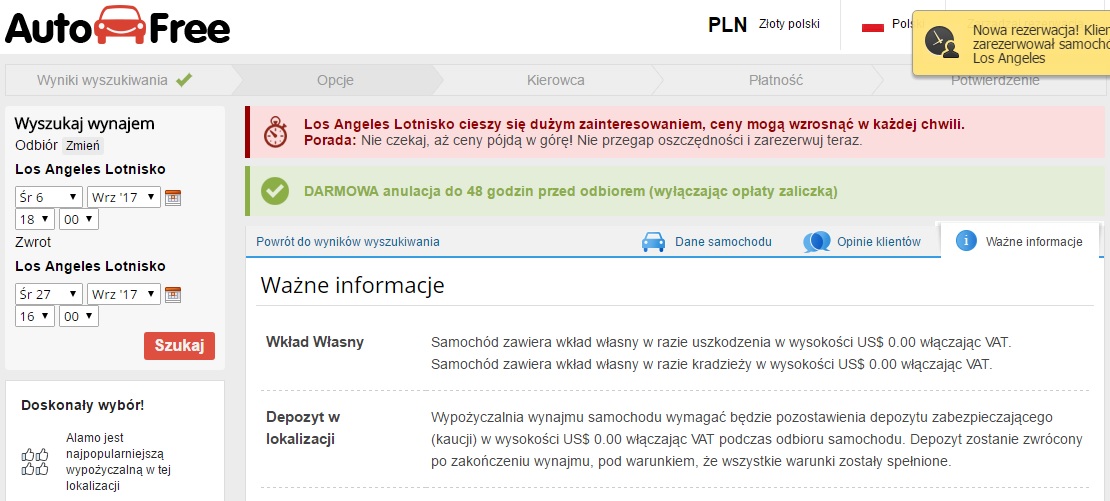
Task: Click Powrót do wyników wyszukiwania link
Action: click(348, 242)
